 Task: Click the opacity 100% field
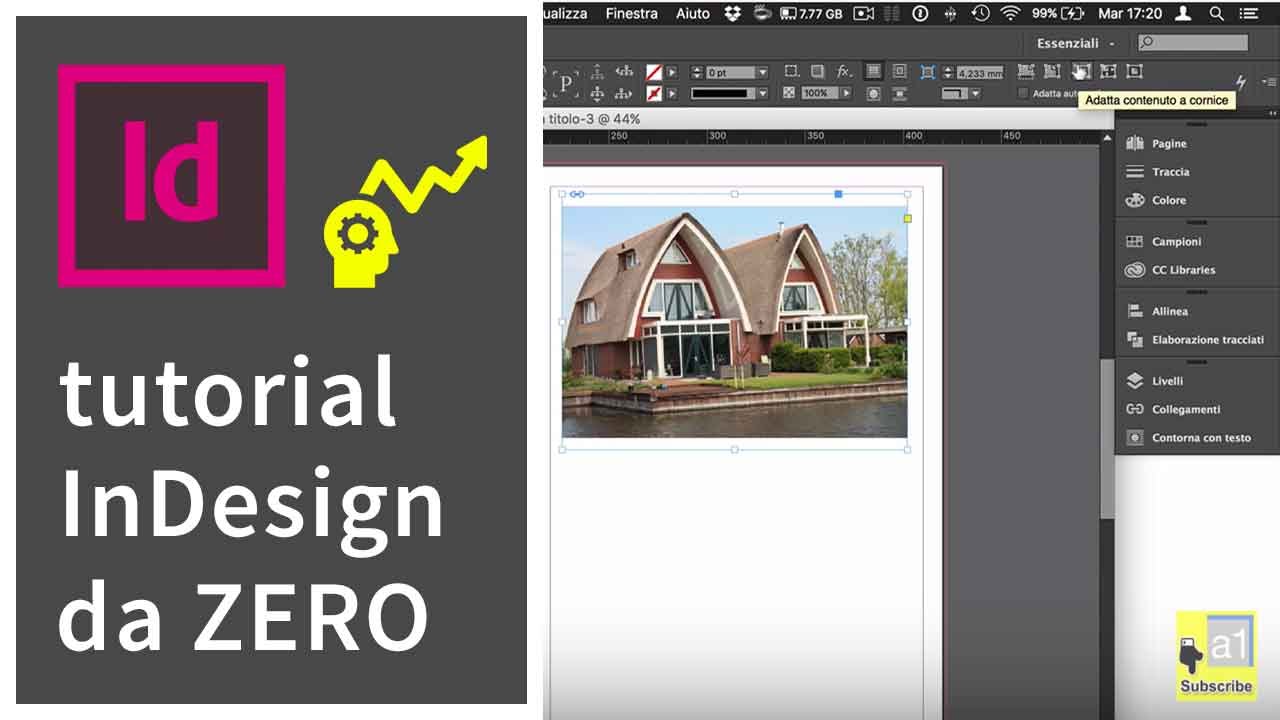(820, 93)
